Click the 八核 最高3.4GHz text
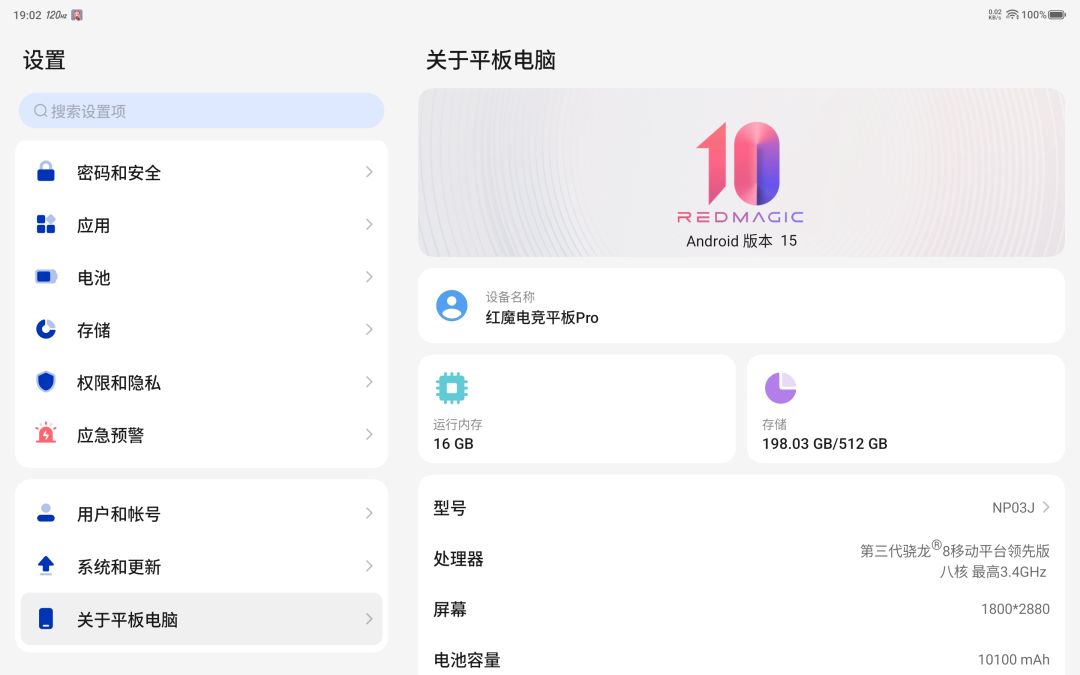Image resolution: width=1080 pixels, height=675 pixels. (x=993, y=572)
